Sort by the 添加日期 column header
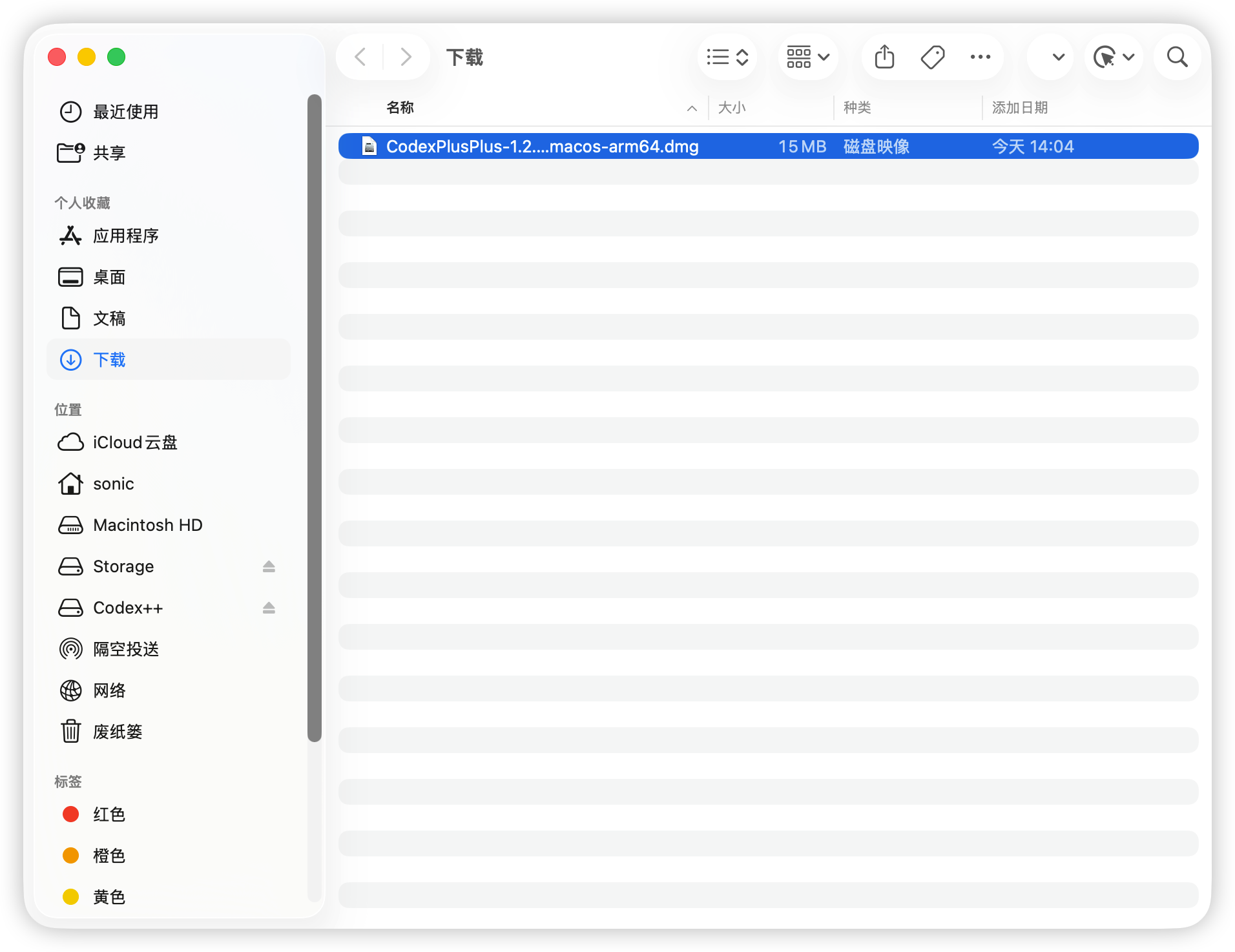 click(x=1019, y=108)
